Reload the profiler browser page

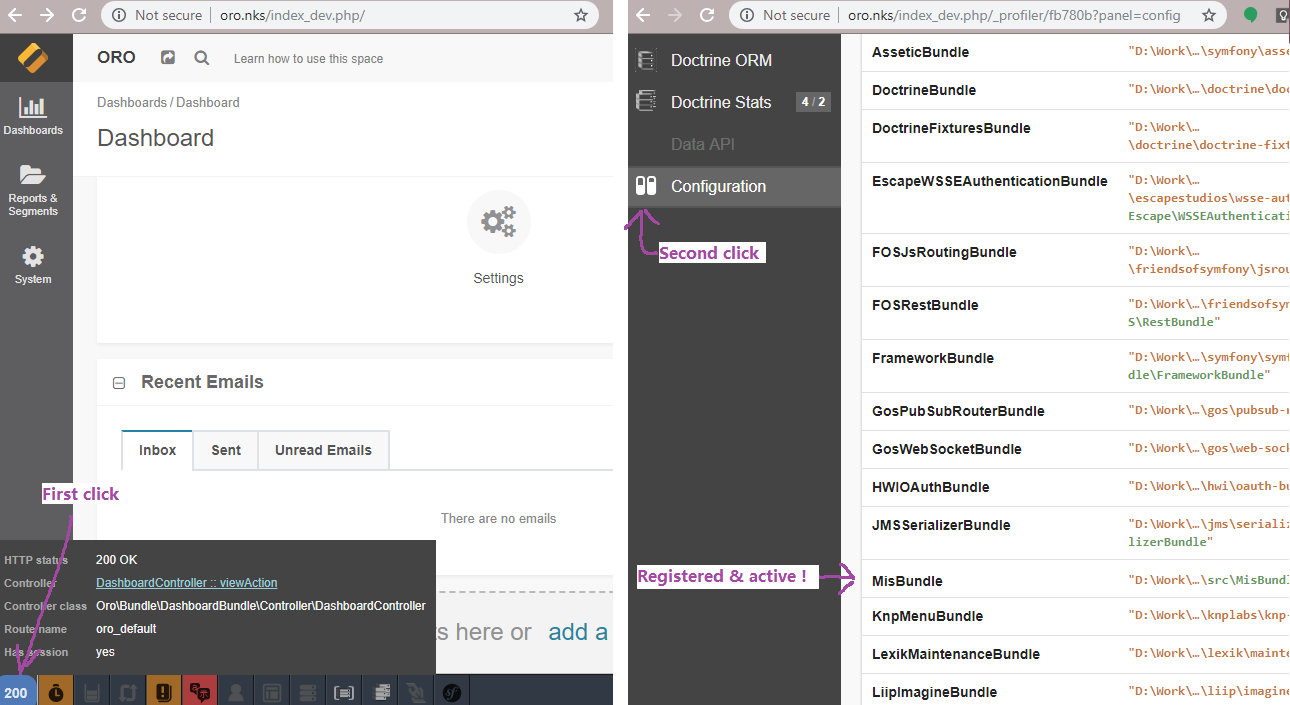[707, 15]
